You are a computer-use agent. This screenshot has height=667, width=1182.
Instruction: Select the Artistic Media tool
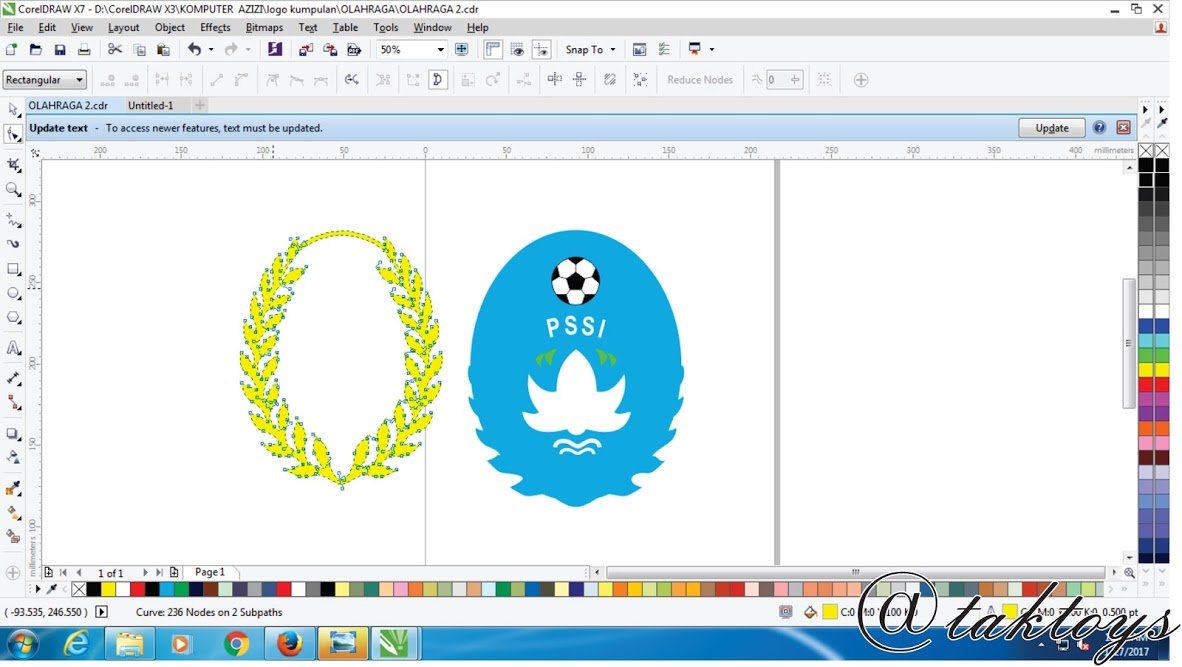[14, 244]
